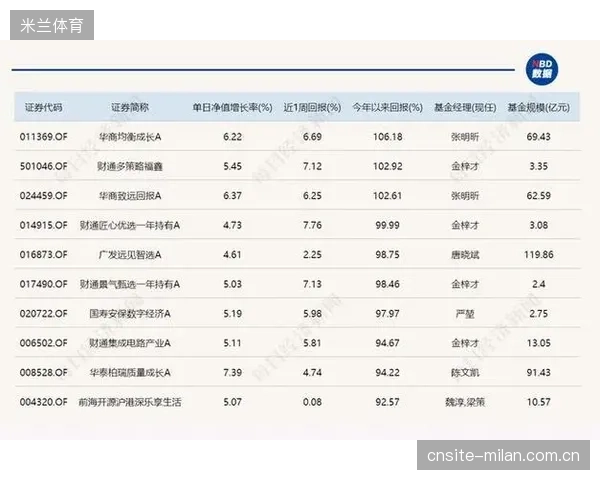
Task: Select the 证券简称 column header
Action: (130, 108)
